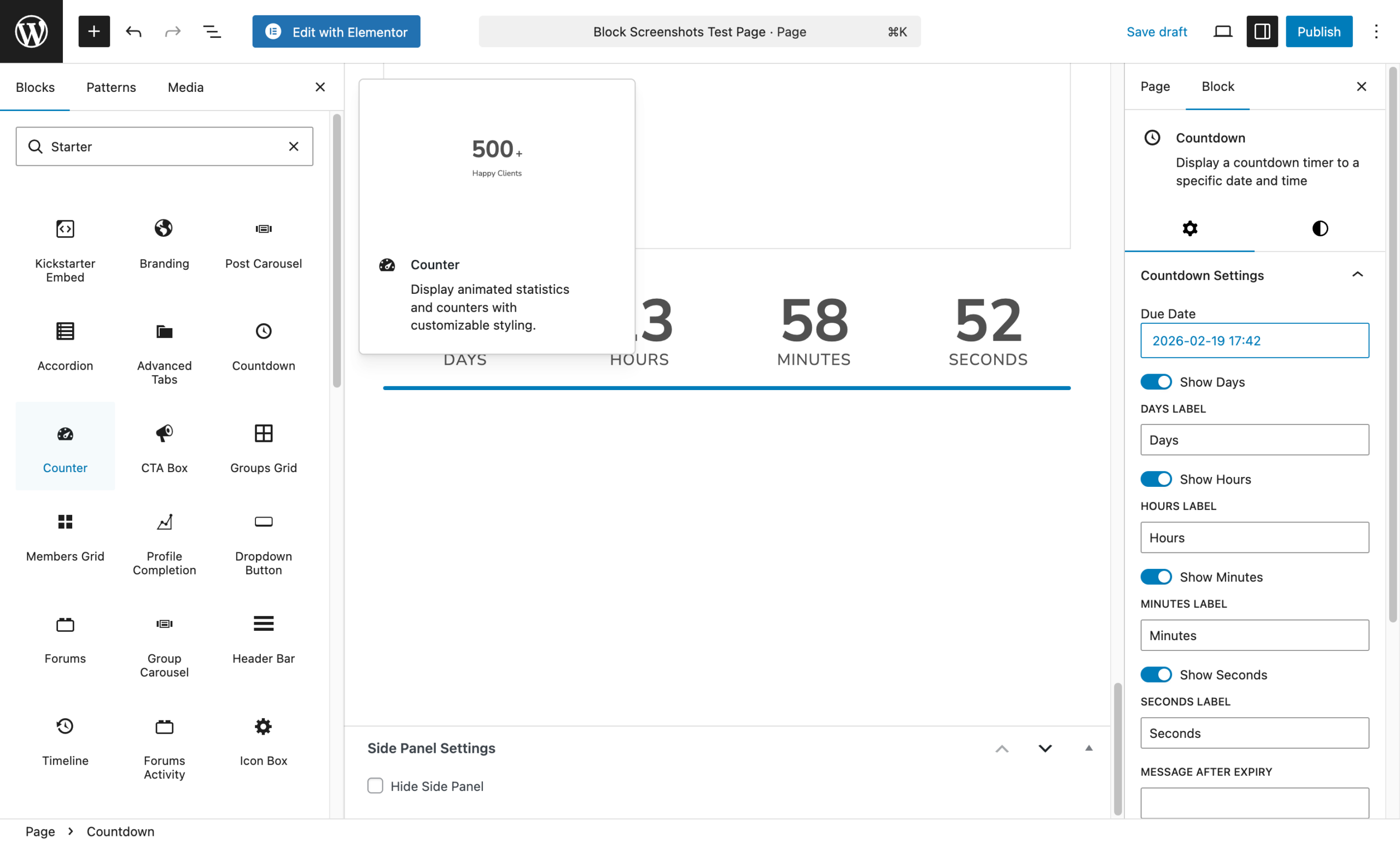This screenshot has width=1400, height=843.
Task: Switch to the Page settings tab
Action: (x=1156, y=86)
